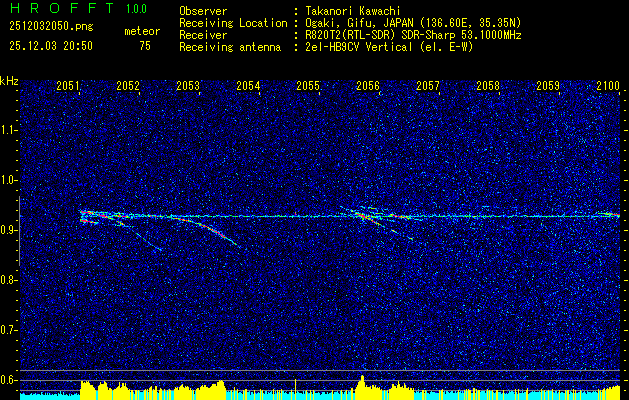Click the gray vertical bar beside 0.9 kHz
This screenshot has height=400, width=629.
[19, 231]
